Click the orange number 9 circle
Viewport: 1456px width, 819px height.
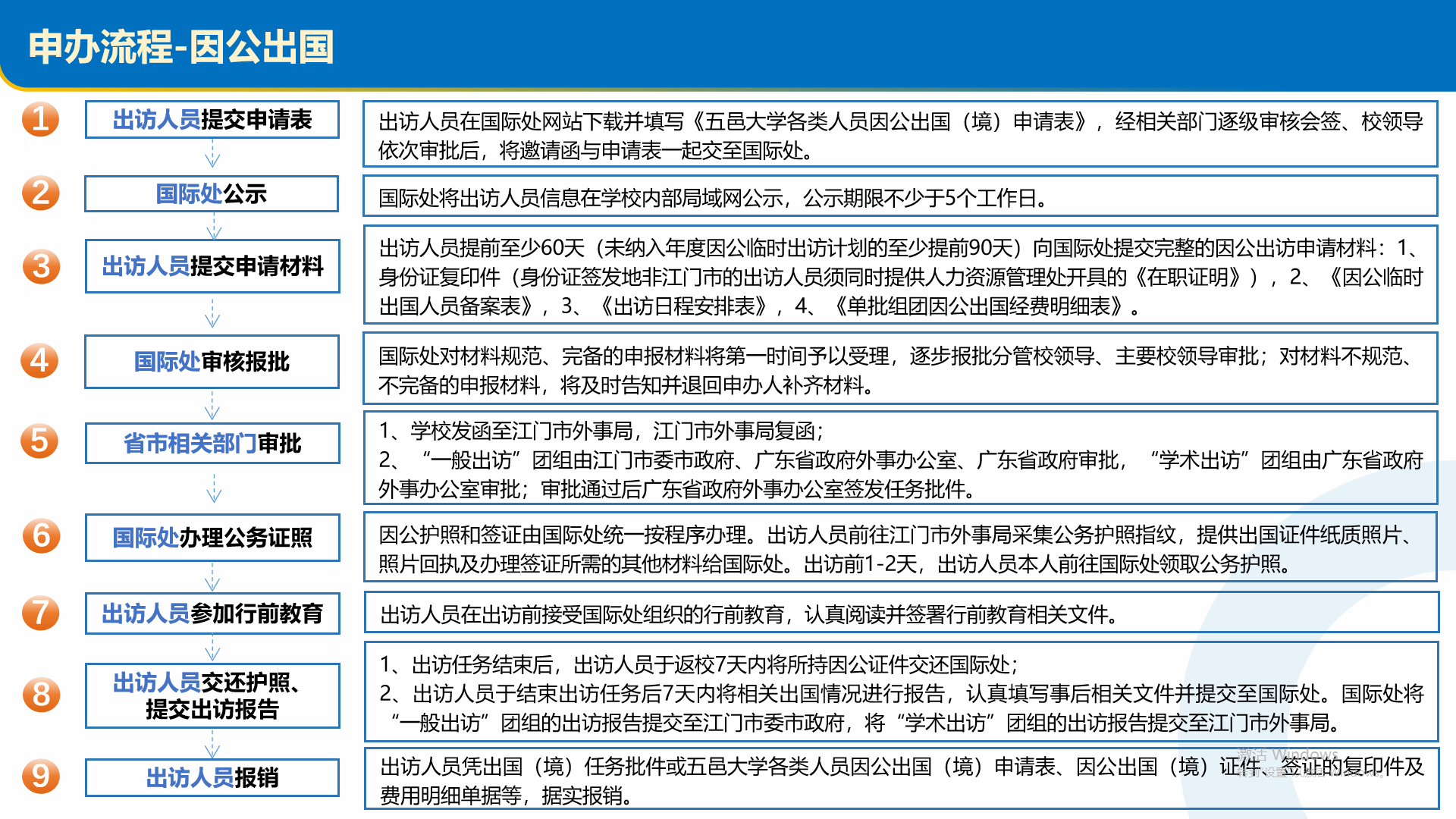pyautogui.click(x=40, y=776)
